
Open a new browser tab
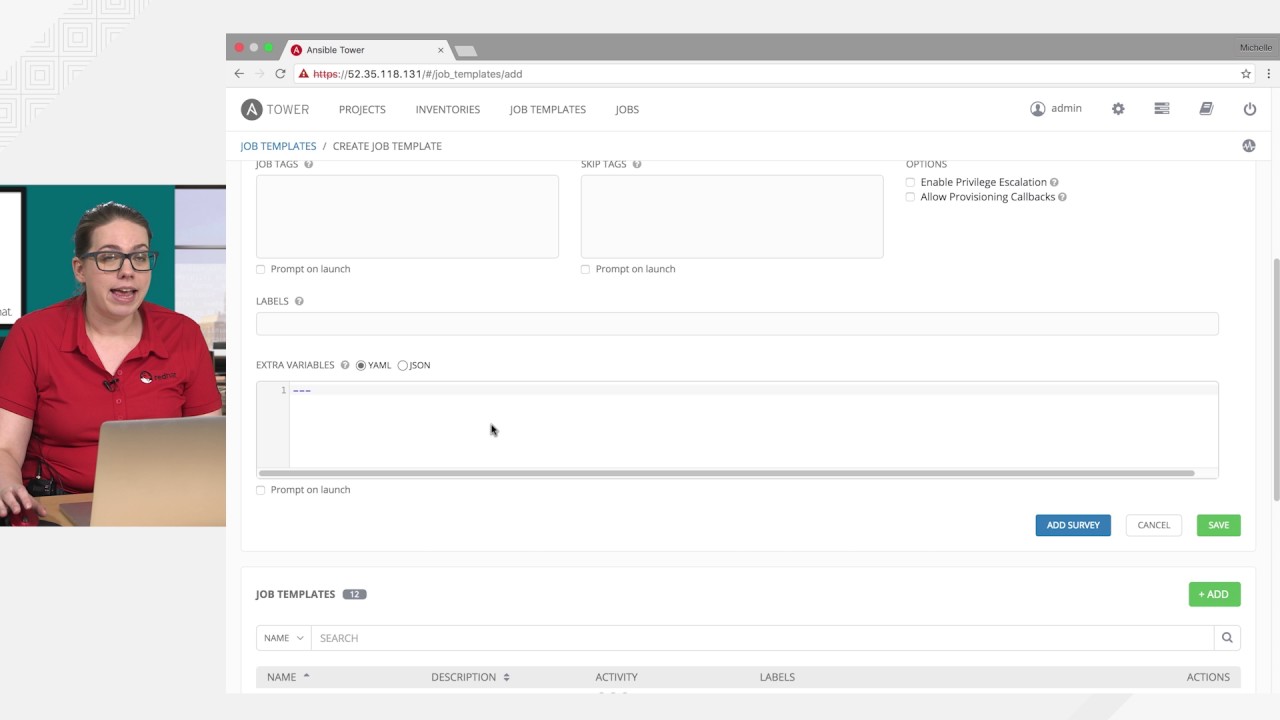point(465,51)
